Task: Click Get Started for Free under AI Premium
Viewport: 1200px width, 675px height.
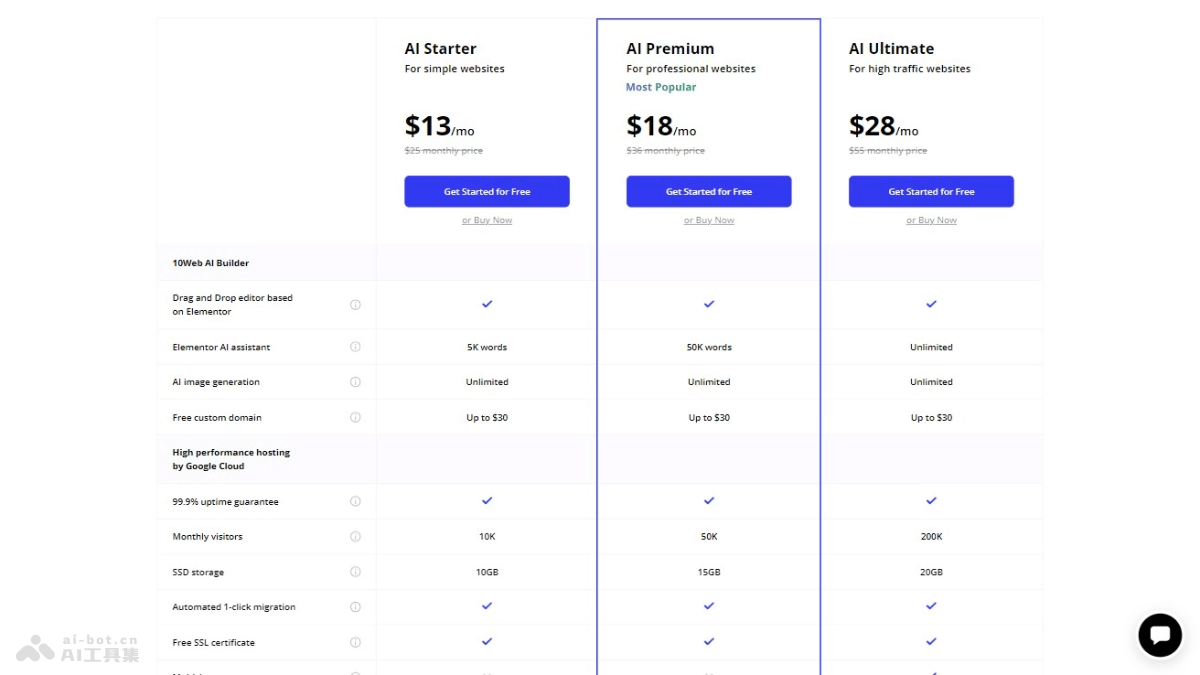Action: pyautogui.click(x=709, y=192)
